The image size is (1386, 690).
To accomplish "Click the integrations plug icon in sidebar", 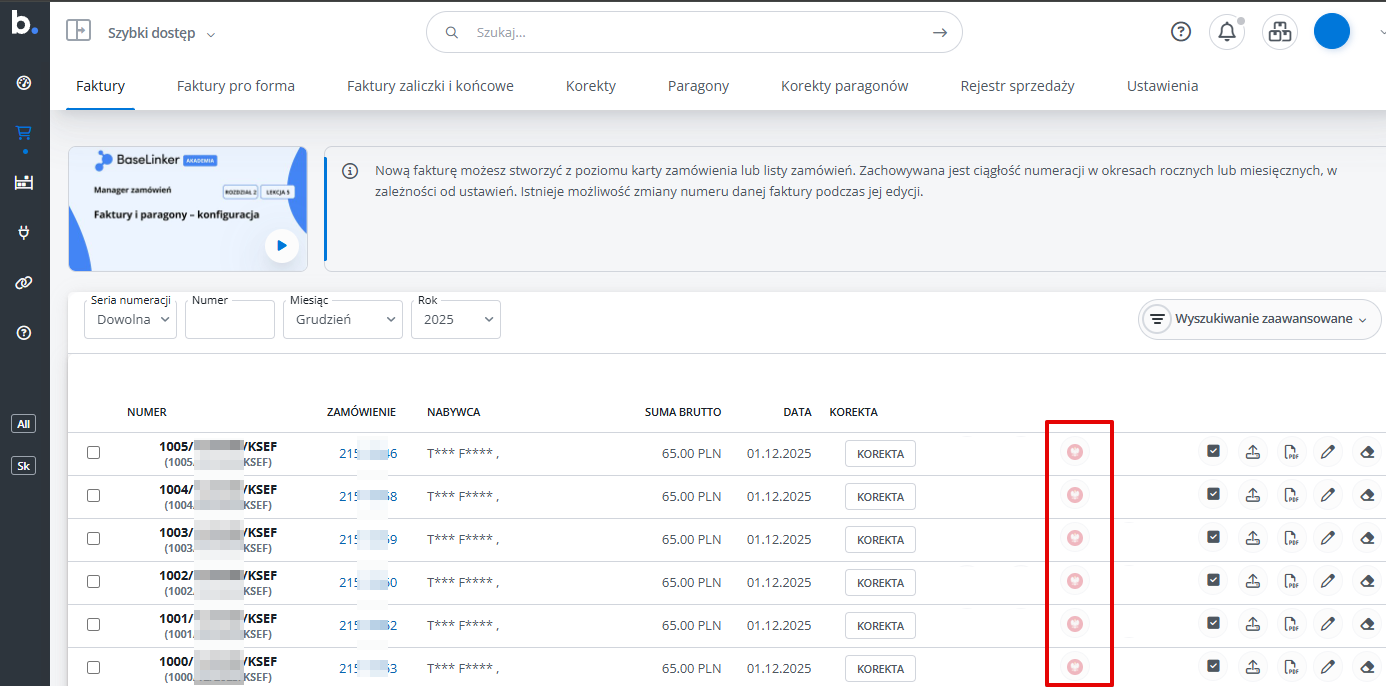I will click(x=24, y=233).
